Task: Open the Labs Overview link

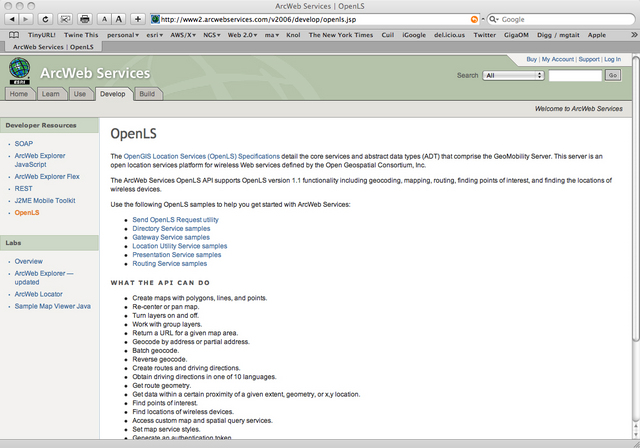Action: [29, 261]
